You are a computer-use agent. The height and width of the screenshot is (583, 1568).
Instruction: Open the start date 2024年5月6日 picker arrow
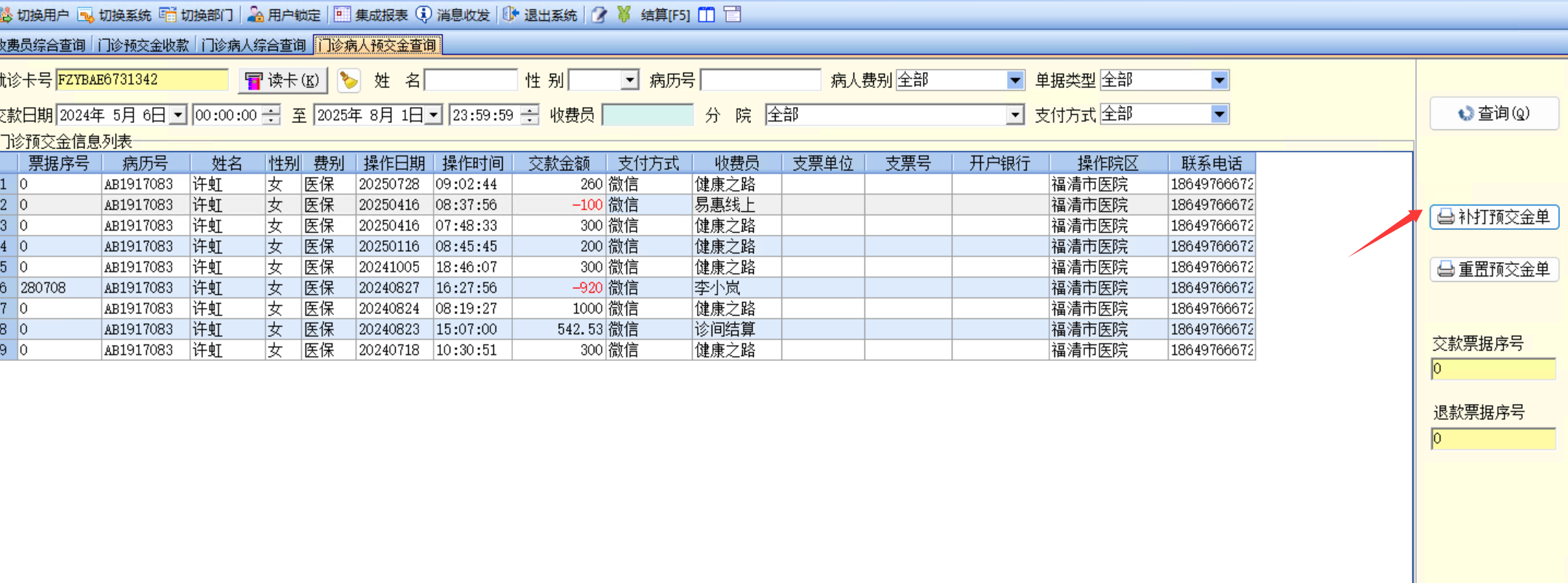[178, 115]
